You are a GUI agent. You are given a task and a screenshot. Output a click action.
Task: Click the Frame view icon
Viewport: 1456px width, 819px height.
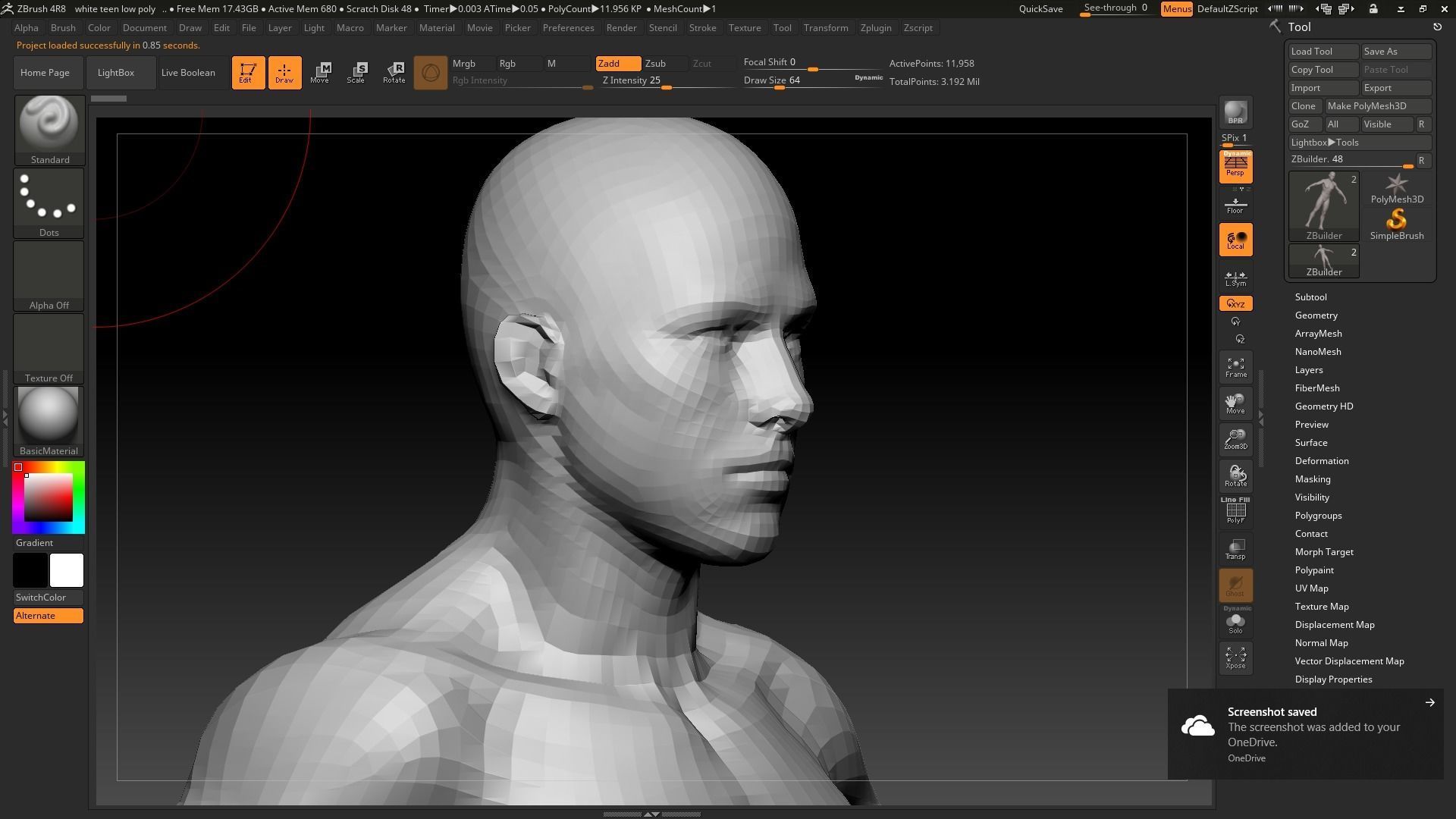[1235, 367]
